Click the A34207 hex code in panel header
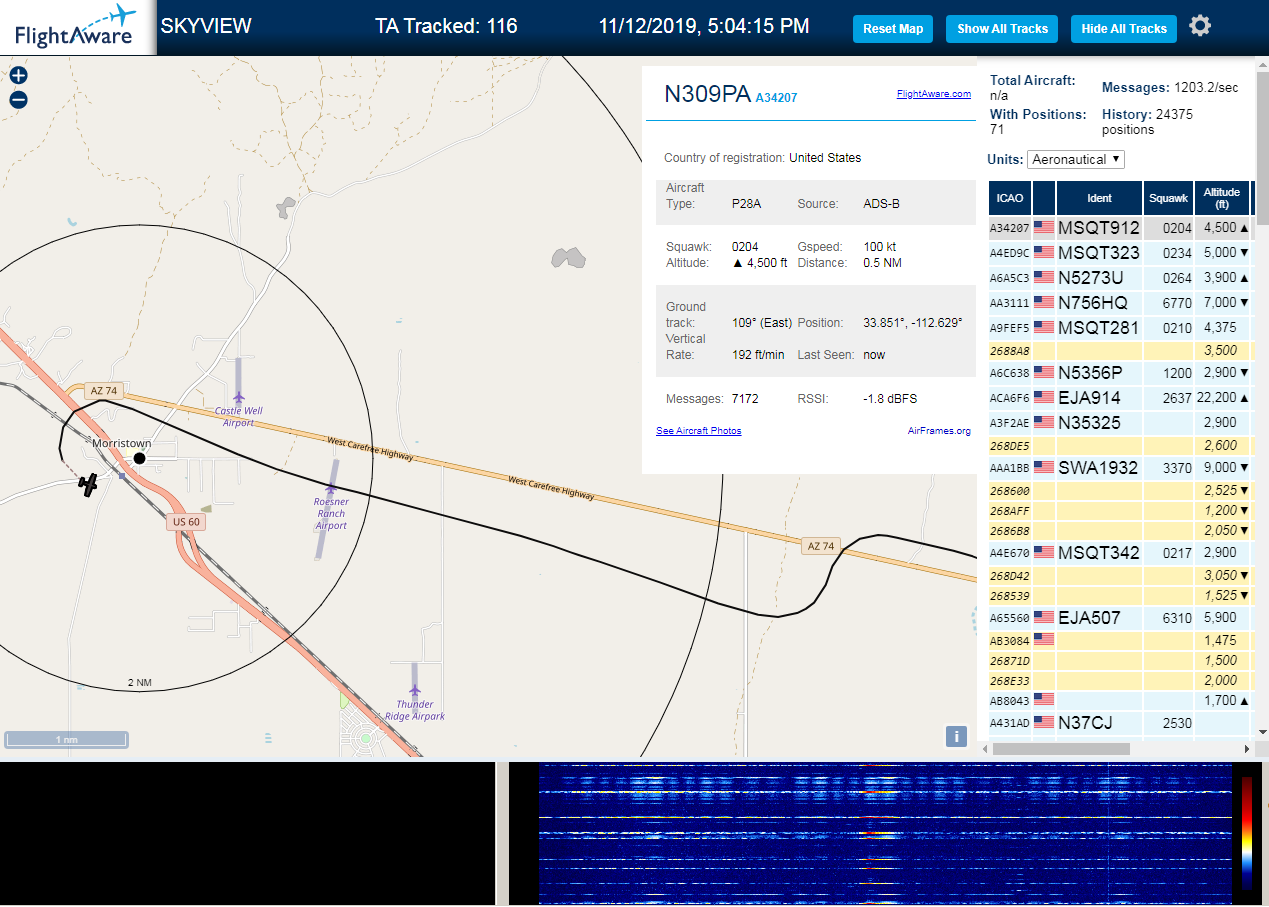This screenshot has width=1269, height=907. pos(776,98)
